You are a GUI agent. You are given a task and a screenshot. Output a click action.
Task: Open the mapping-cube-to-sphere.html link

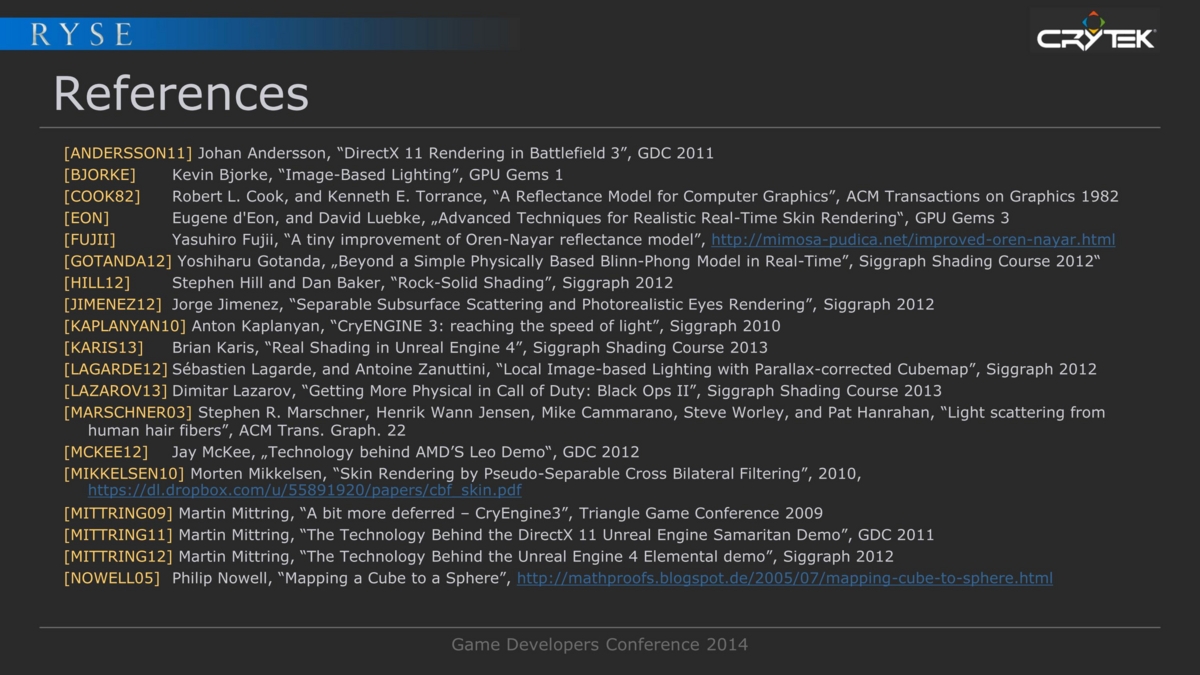785,578
